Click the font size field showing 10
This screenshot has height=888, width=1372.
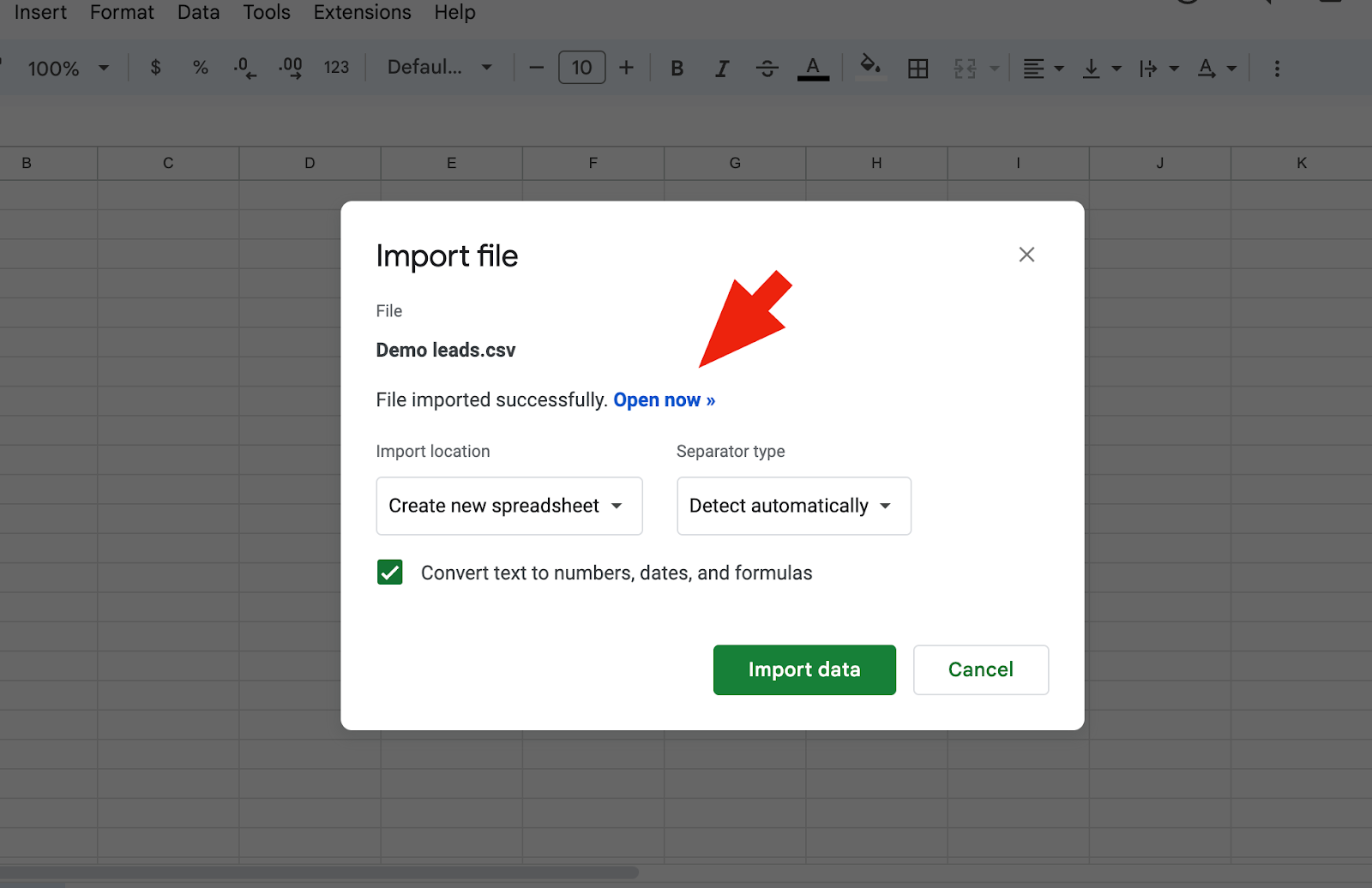coord(582,68)
